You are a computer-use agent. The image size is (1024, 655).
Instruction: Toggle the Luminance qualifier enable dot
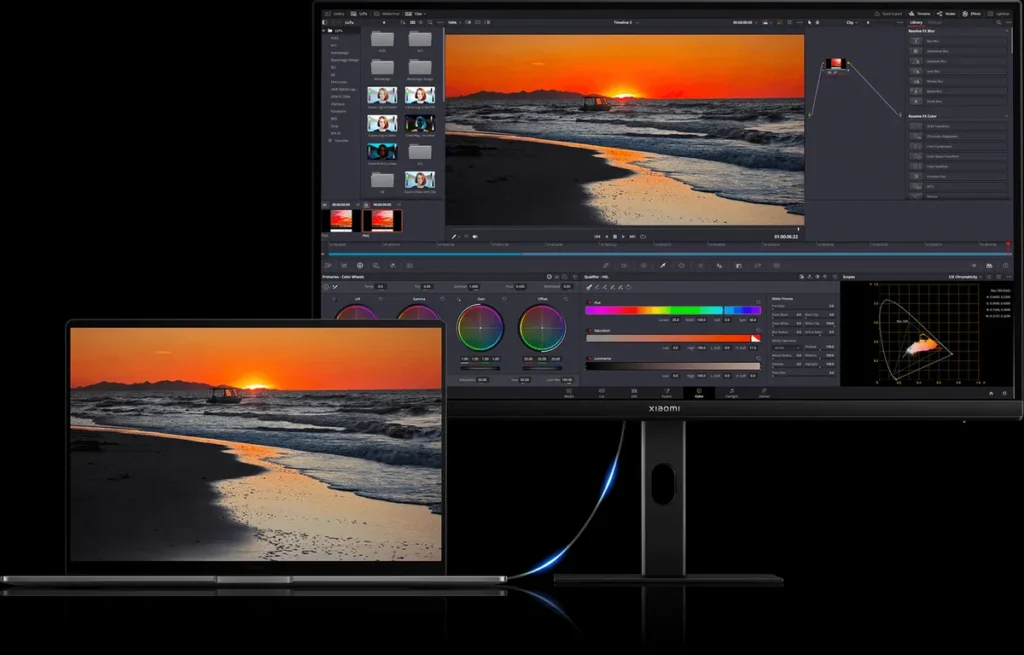(590, 359)
